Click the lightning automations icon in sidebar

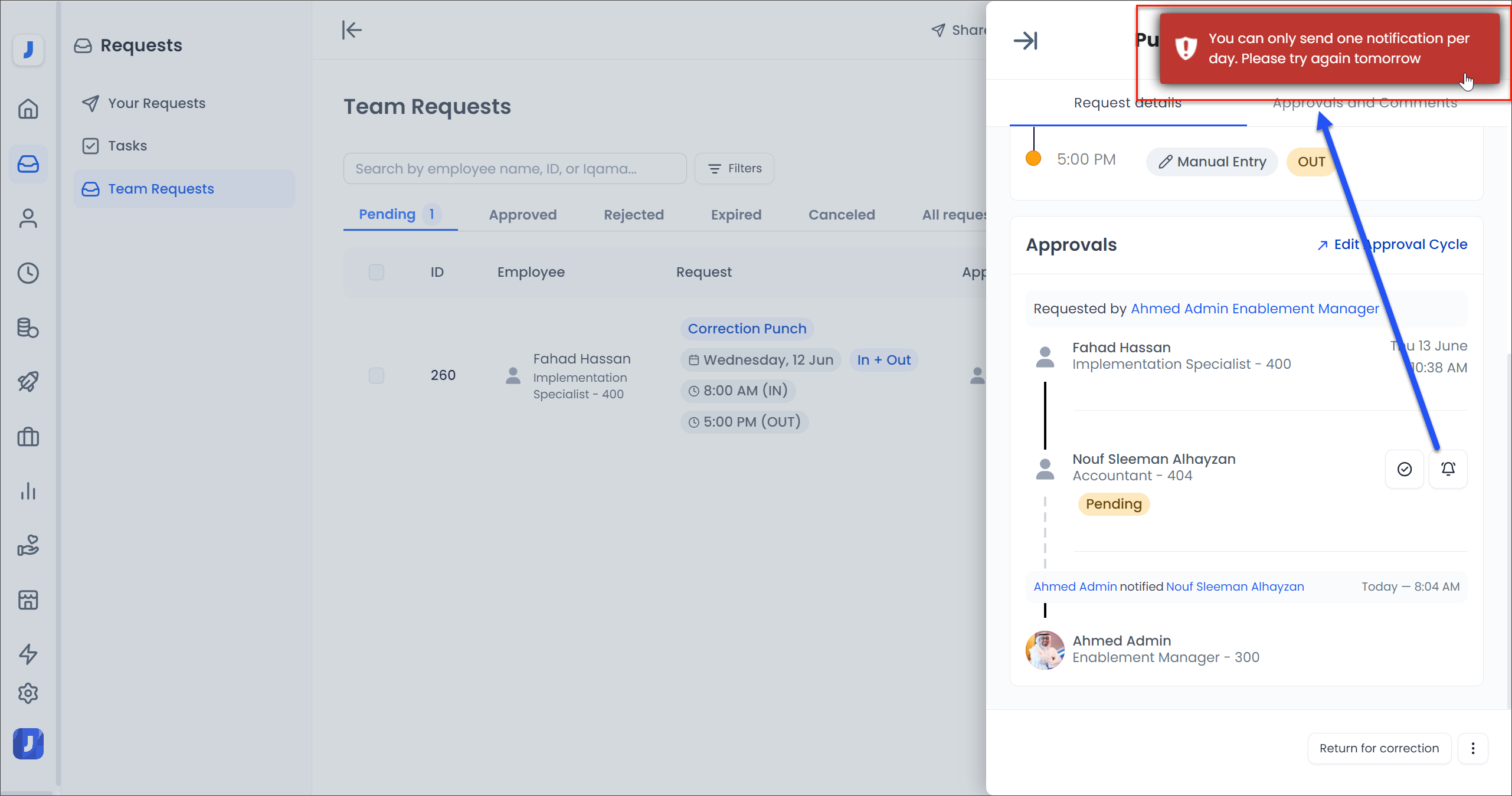click(28, 654)
